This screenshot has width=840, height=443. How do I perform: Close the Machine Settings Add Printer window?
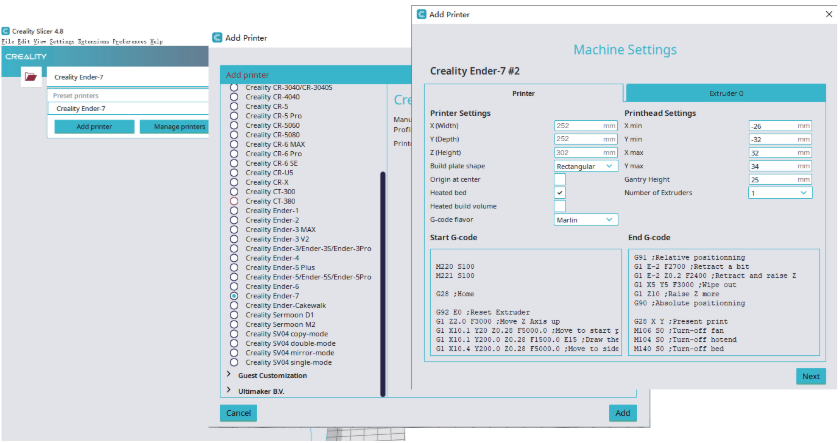click(x=829, y=14)
